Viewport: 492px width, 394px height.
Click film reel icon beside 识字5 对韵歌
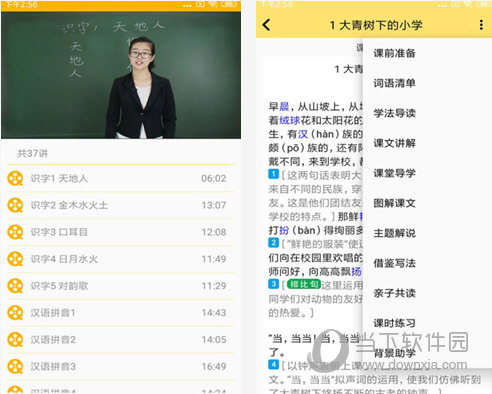point(15,286)
